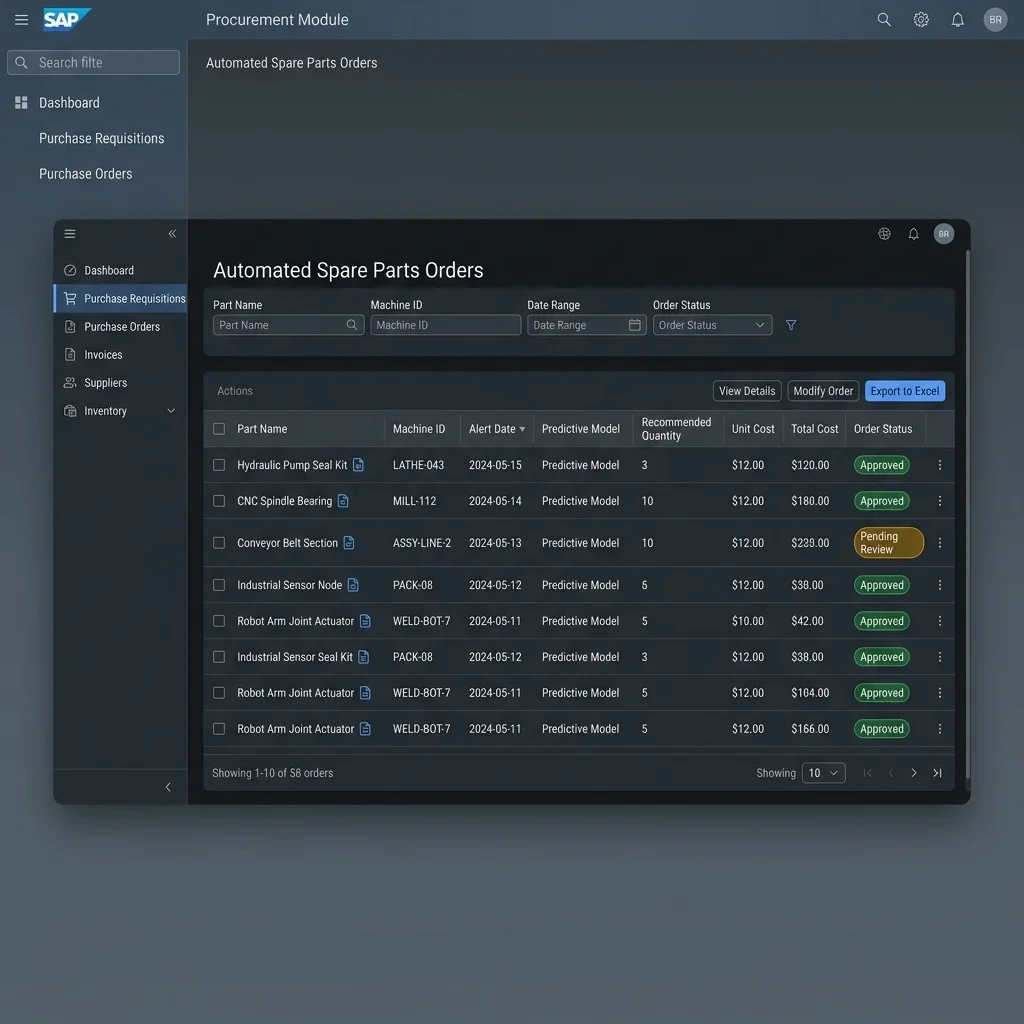Open Purchase Requisitions in background window sidebar
Screen dimensions: 1024x1024
(x=101, y=138)
